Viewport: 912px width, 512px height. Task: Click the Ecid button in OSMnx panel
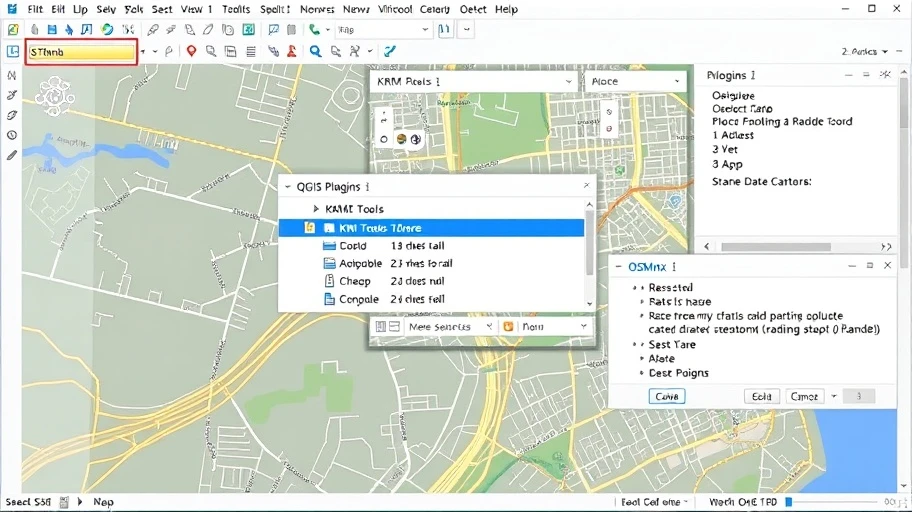[761, 396]
